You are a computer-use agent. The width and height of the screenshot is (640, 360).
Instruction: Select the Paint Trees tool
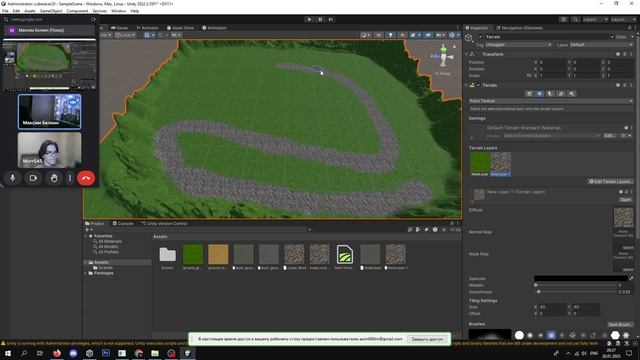[x=550, y=93]
